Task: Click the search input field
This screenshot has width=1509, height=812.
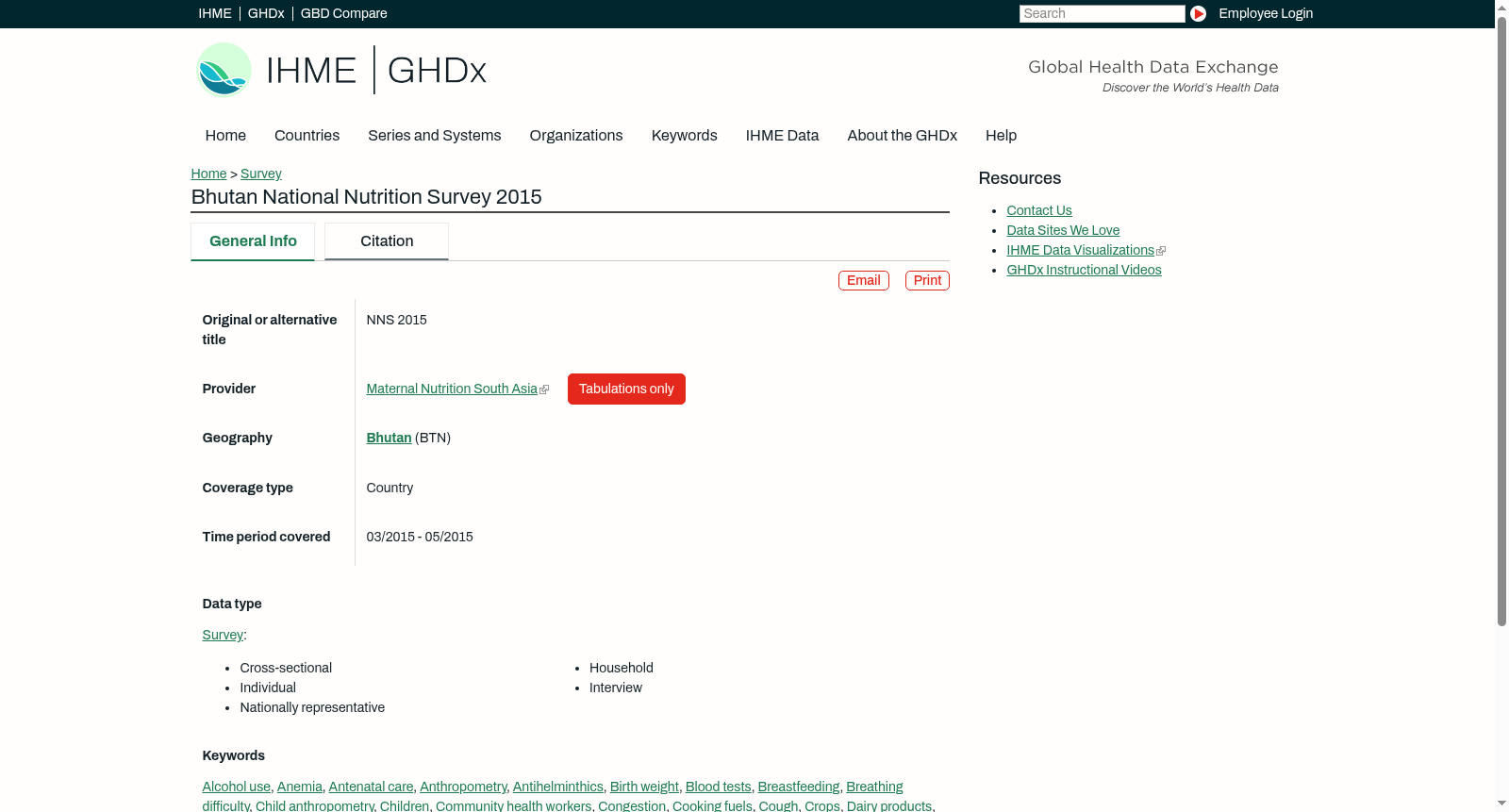Action: (1102, 13)
